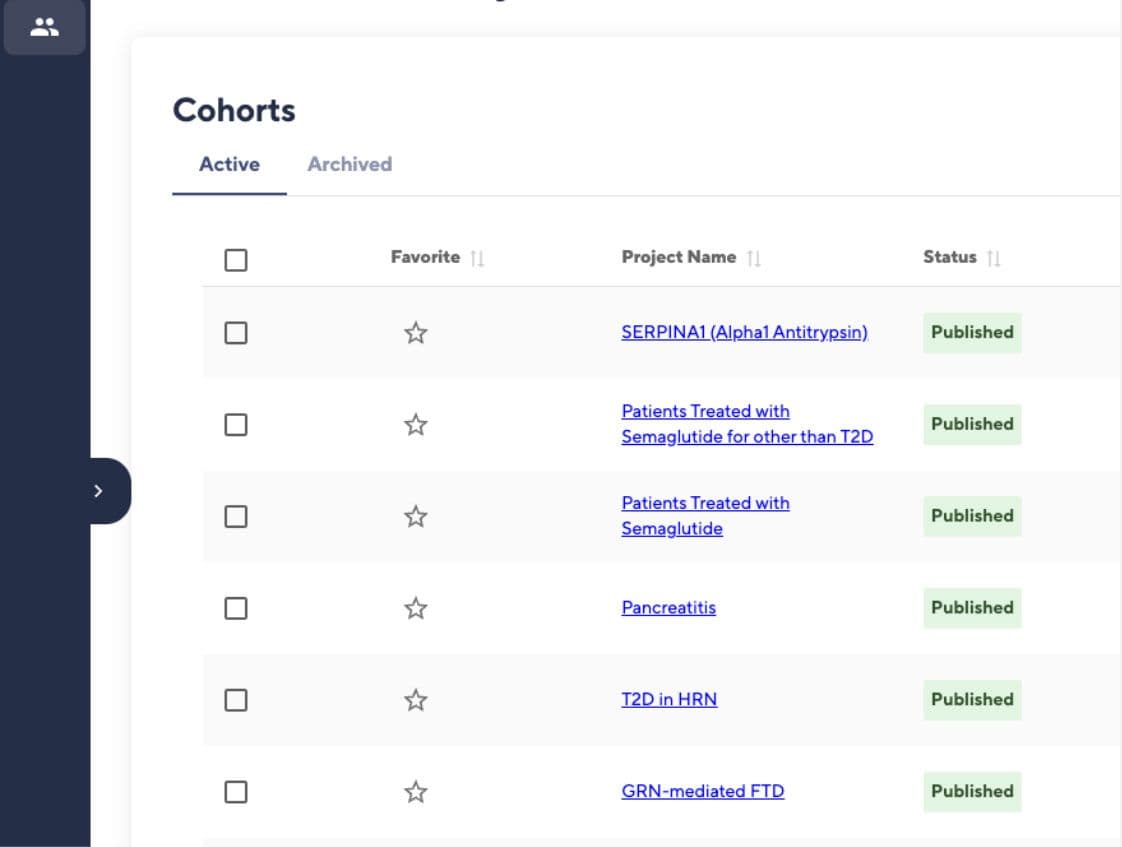Open the SERPINA1 (Alpha1 Antitrypsin) project link
1122x847 pixels.
click(744, 333)
